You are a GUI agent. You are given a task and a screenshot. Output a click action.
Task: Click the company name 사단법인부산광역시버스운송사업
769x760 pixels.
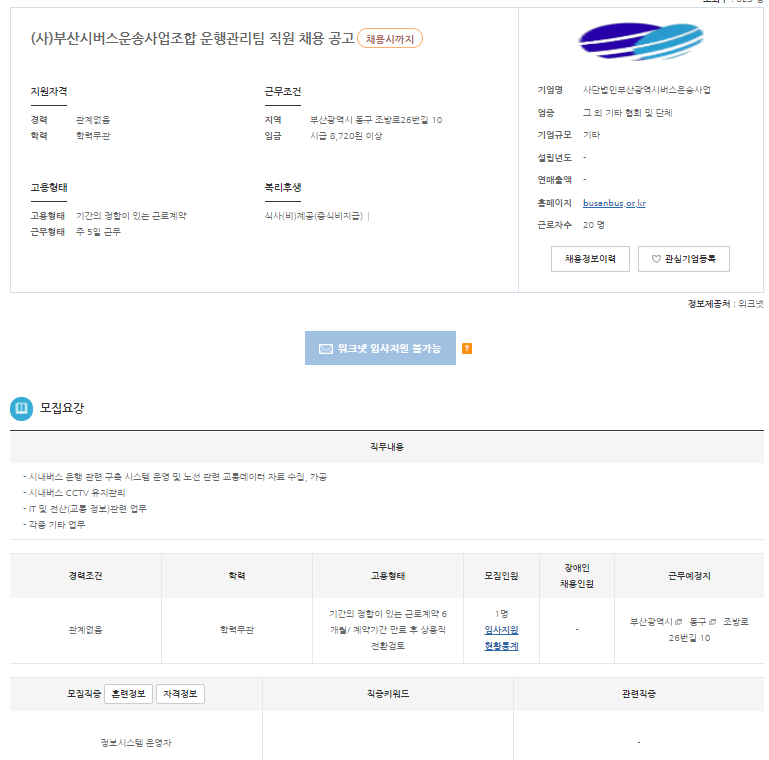click(646, 91)
